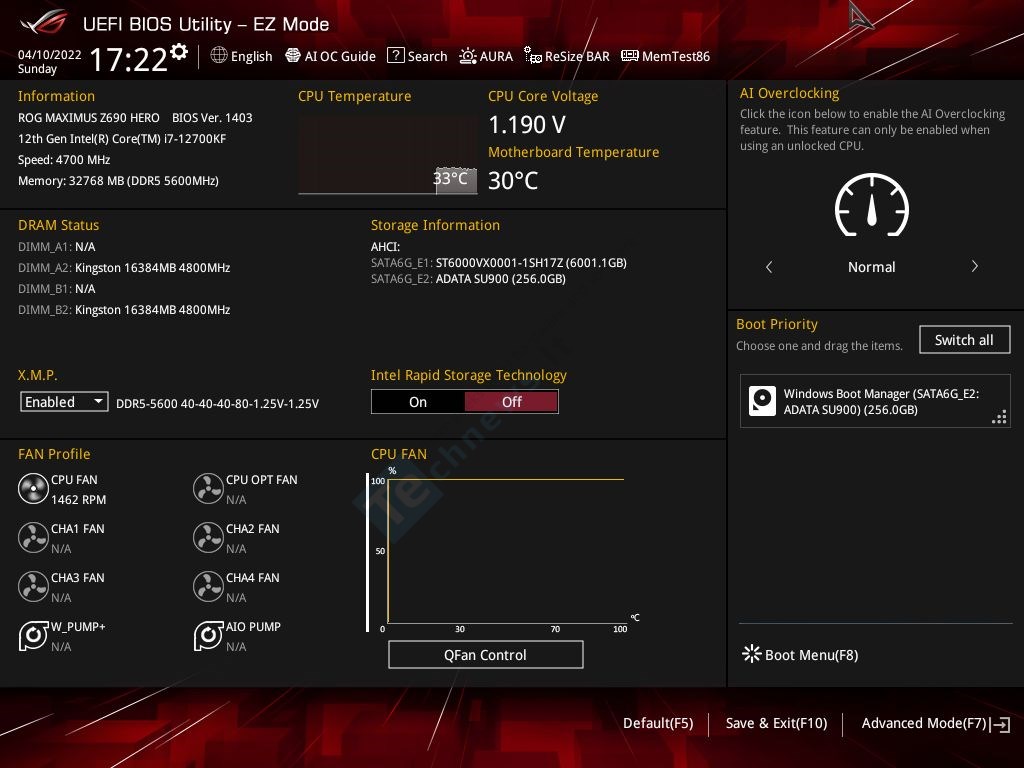
Task: Click the drag handle dots on boot entry
Action: pyautogui.click(x=999, y=417)
